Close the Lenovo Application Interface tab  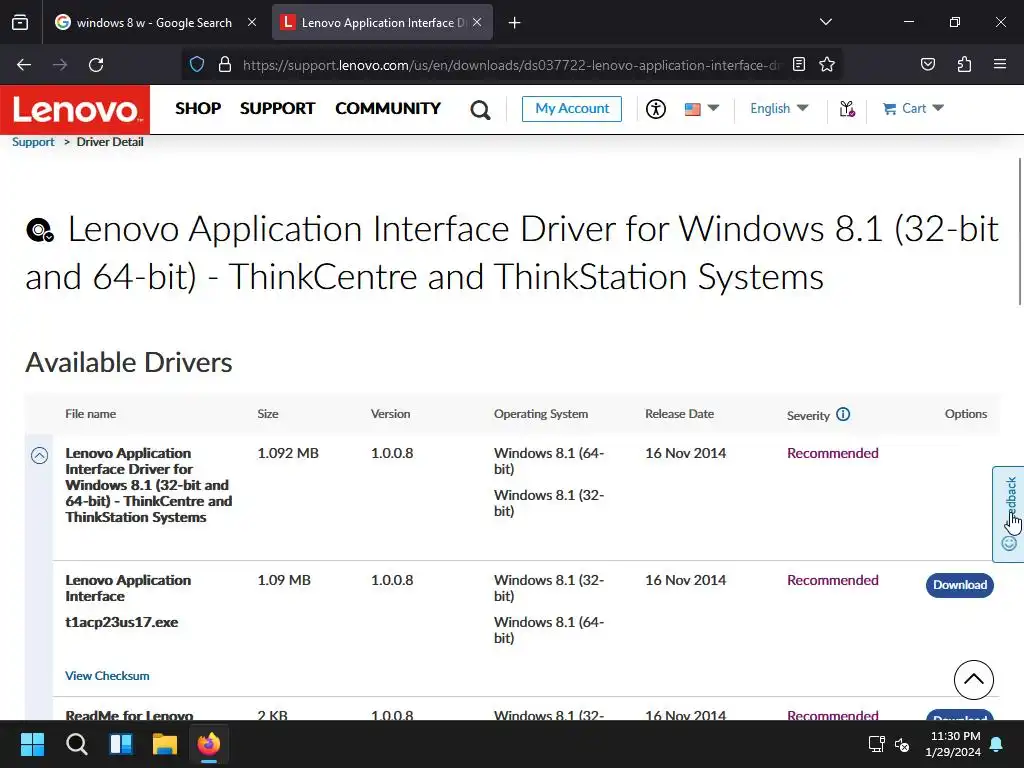(477, 22)
